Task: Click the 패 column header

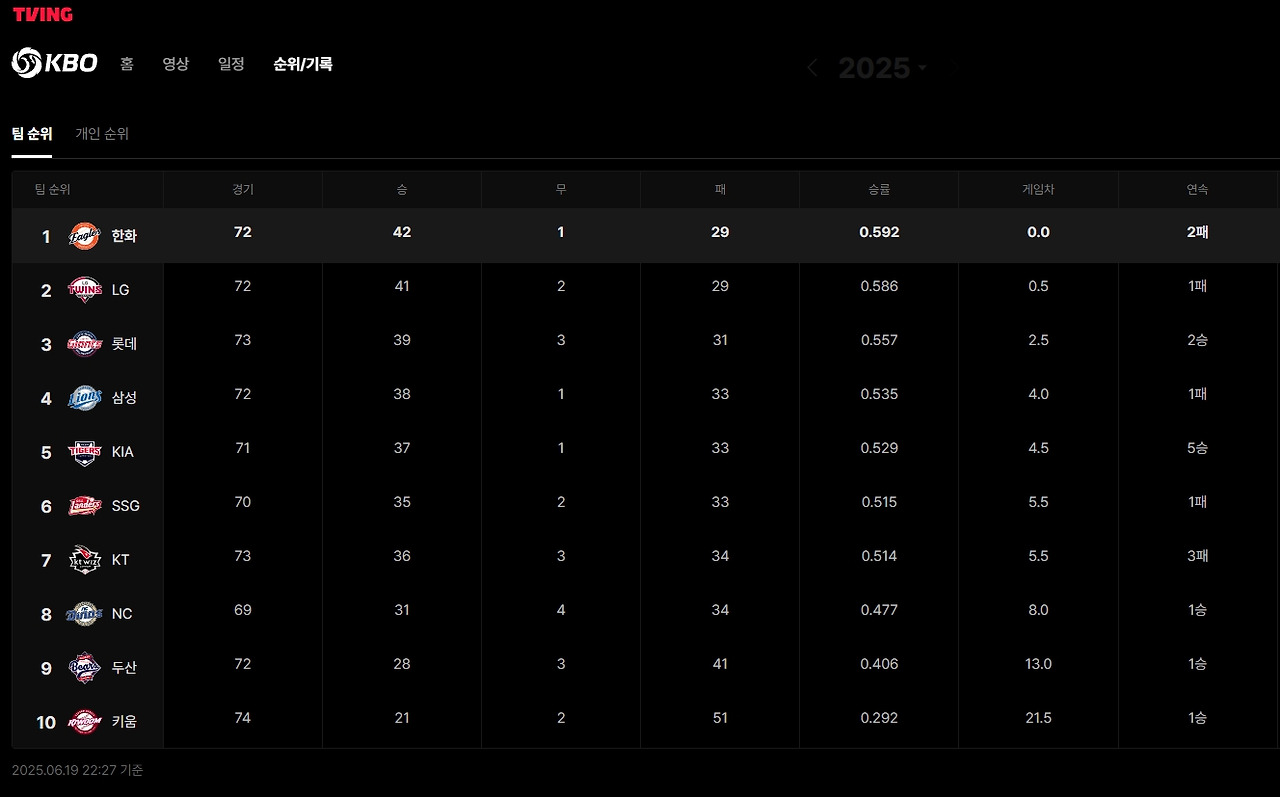Action: tap(720, 189)
